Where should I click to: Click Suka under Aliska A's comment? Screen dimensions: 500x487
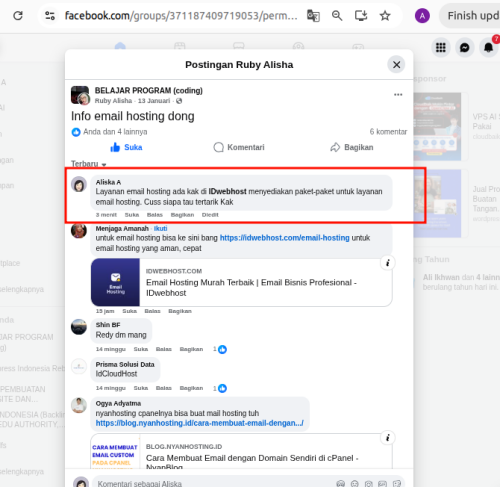(x=132, y=215)
